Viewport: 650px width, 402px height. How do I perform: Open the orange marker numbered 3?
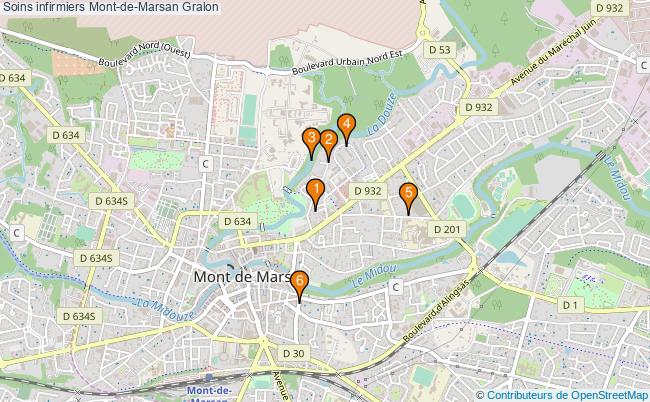pos(311,142)
